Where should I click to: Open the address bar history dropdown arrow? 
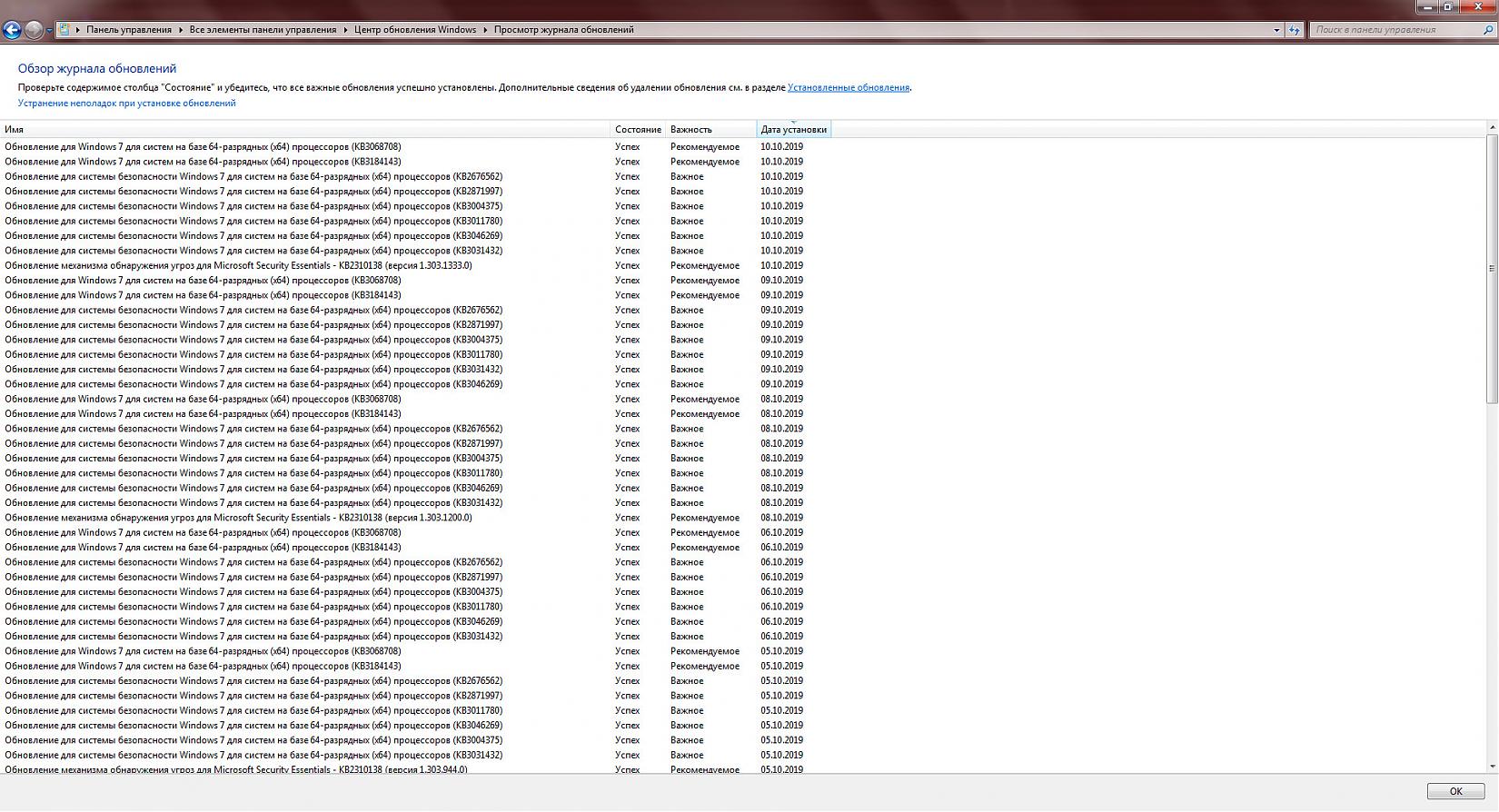click(1276, 30)
